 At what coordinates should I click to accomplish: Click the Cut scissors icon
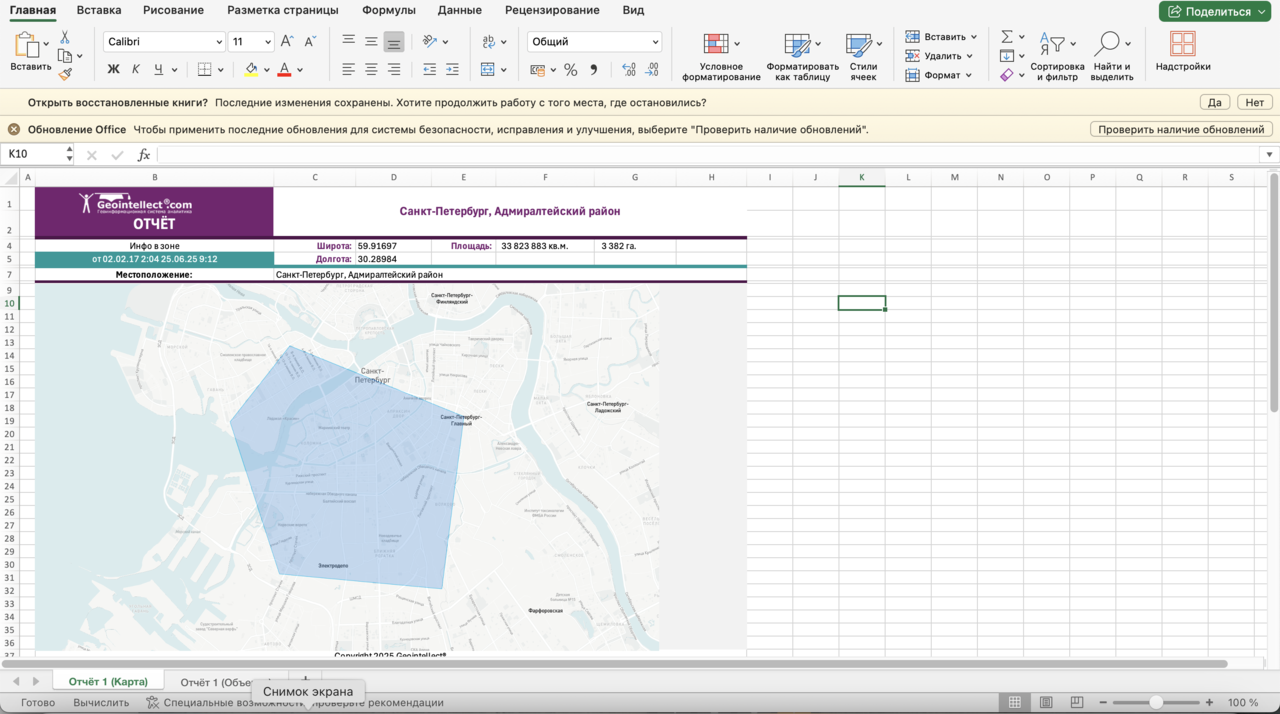[x=65, y=37]
